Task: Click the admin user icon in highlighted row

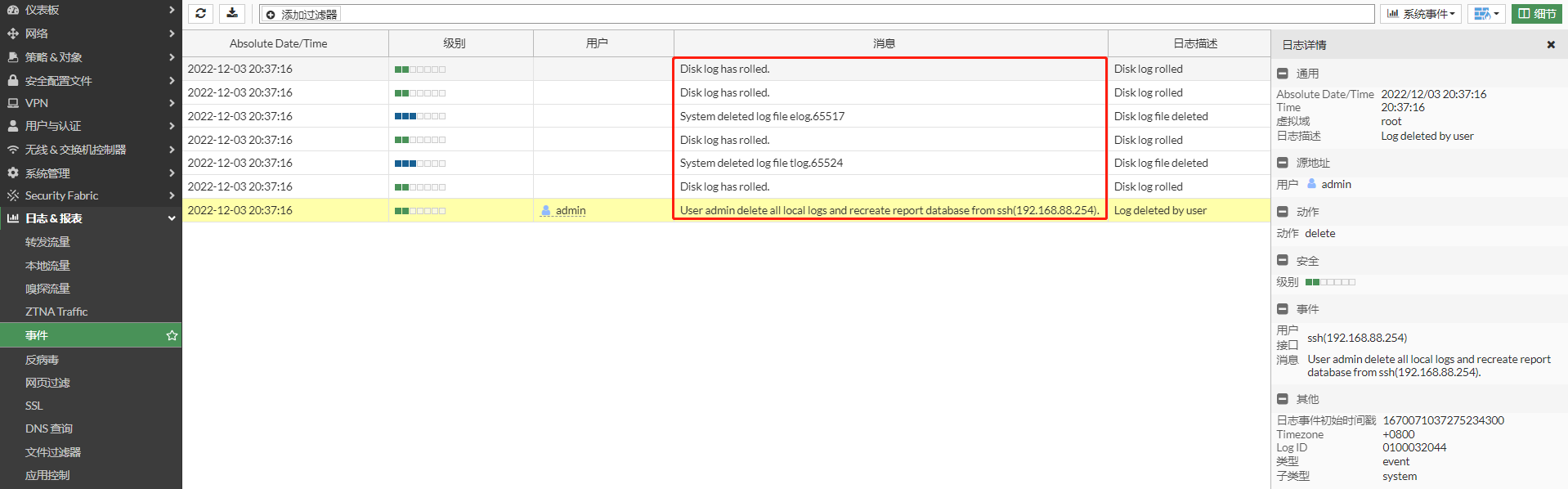Action: click(x=545, y=211)
